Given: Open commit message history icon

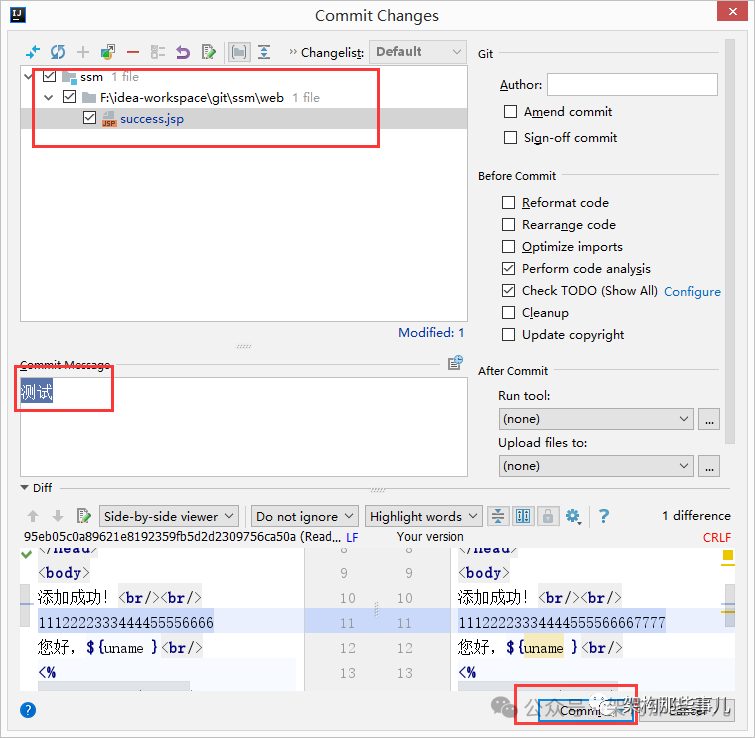Looking at the screenshot, I should pos(456,363).
